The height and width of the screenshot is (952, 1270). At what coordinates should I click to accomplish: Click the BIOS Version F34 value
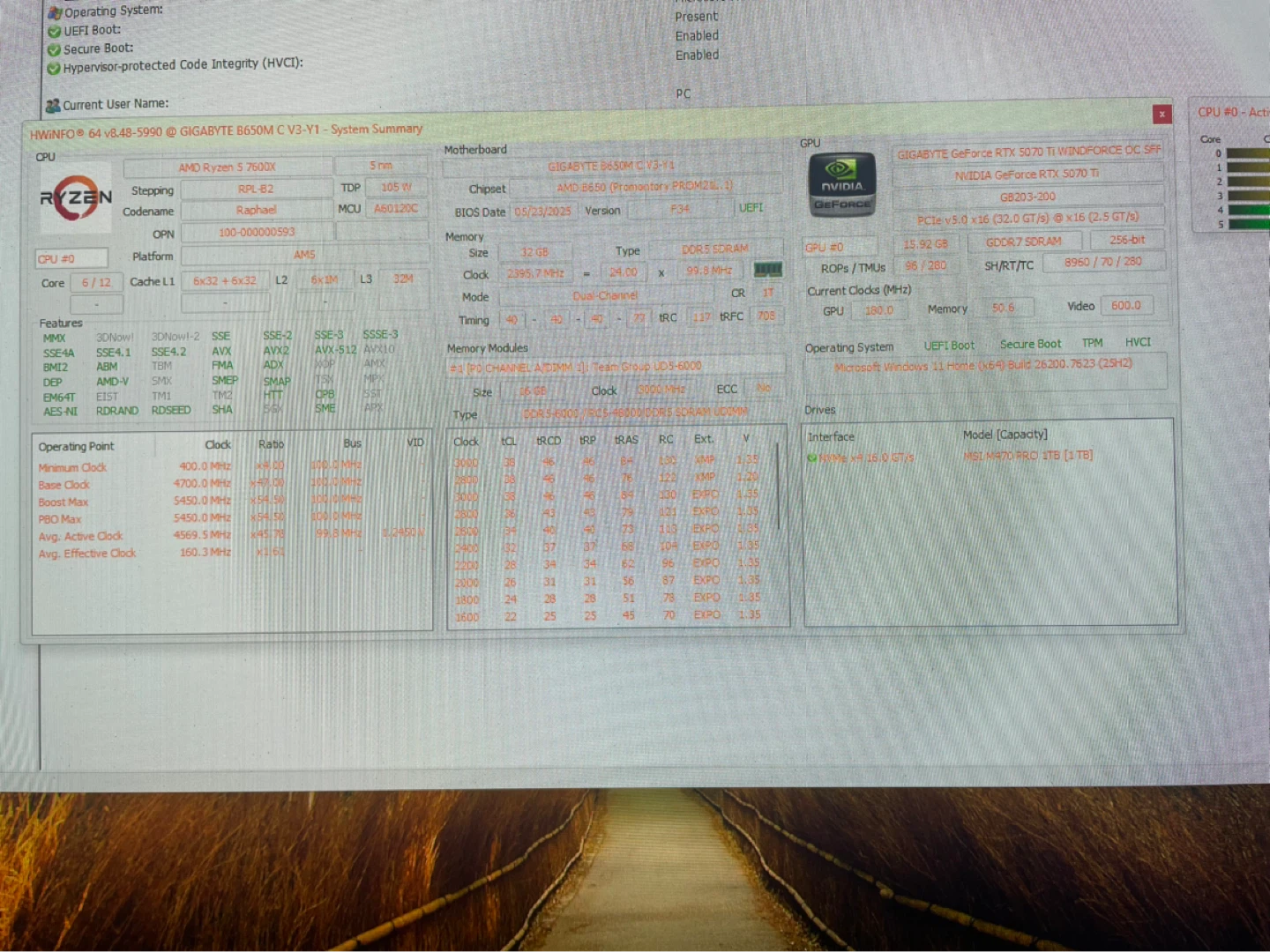tap(680, 210)
